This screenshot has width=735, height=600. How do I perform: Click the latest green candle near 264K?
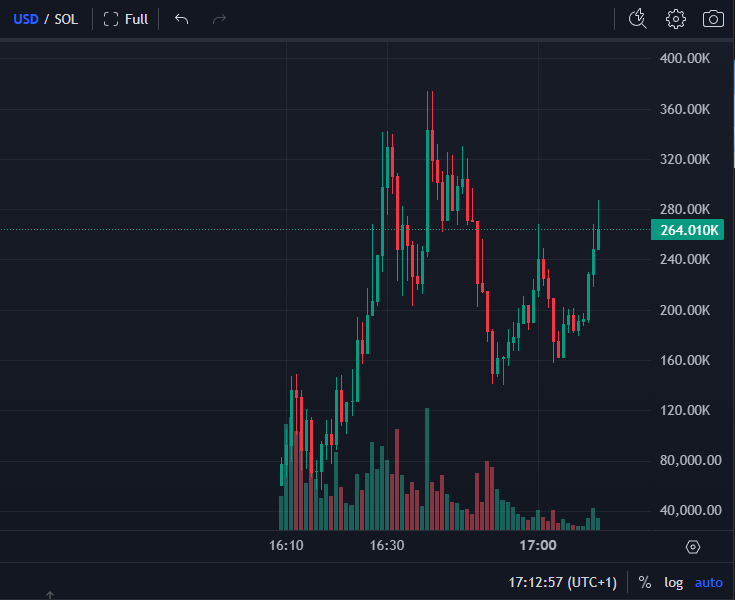point(598,239)
